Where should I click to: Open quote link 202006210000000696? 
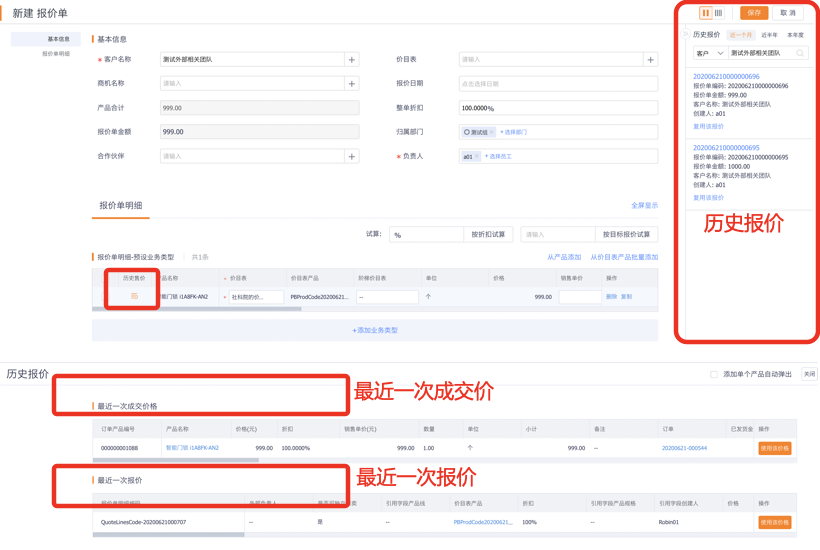pos(726,76)
